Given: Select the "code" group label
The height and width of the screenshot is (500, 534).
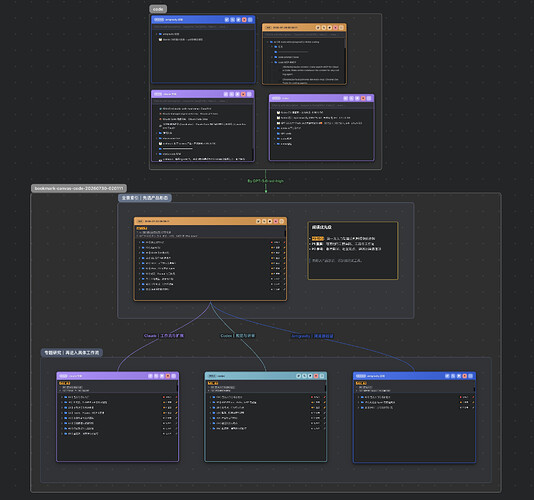Looking at the screenshot, I should click(x=158, y=9).
